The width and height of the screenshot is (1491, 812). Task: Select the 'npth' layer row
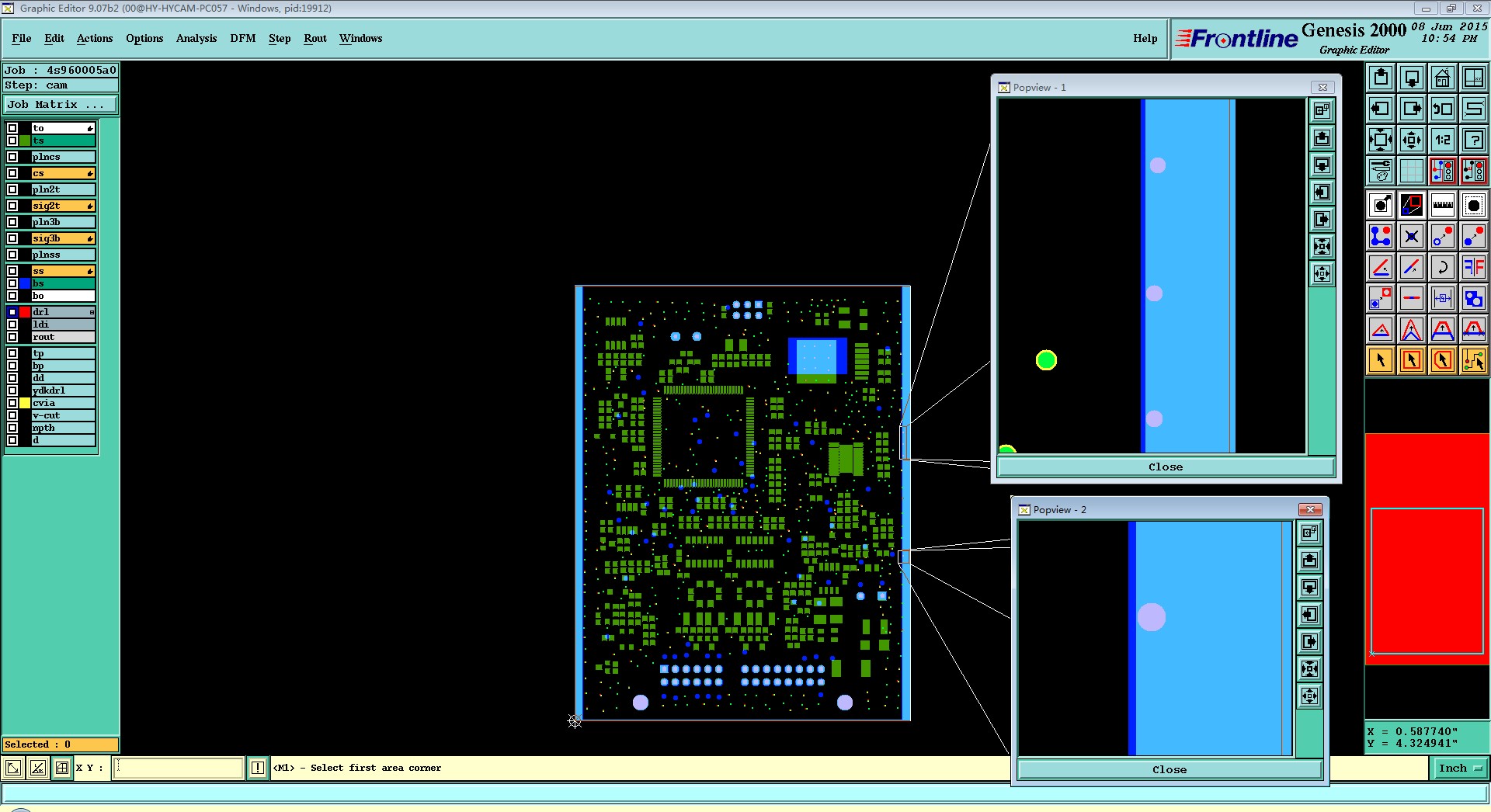(63, 428)
